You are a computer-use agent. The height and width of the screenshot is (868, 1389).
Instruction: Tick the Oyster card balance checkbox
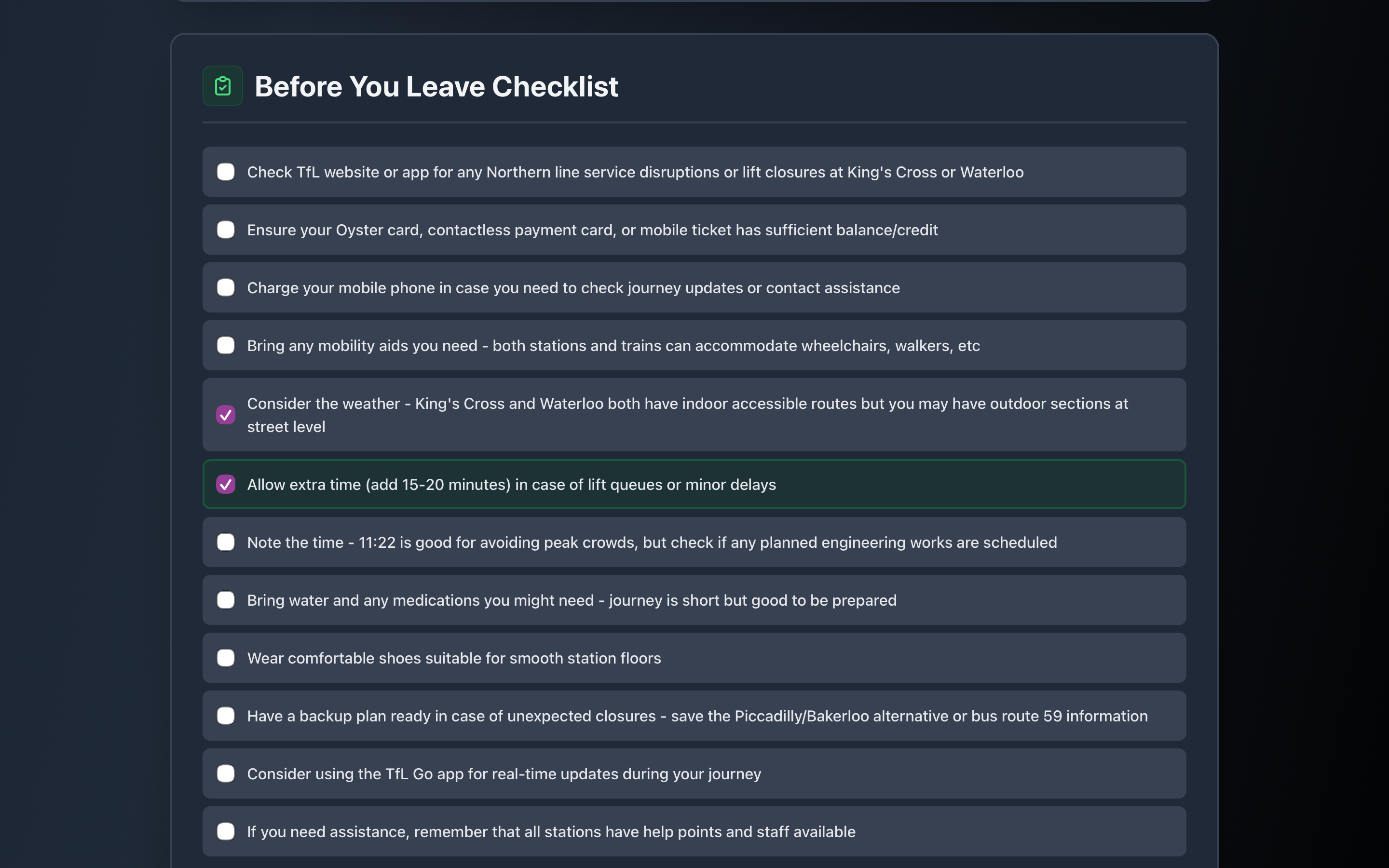pos(226,230)
